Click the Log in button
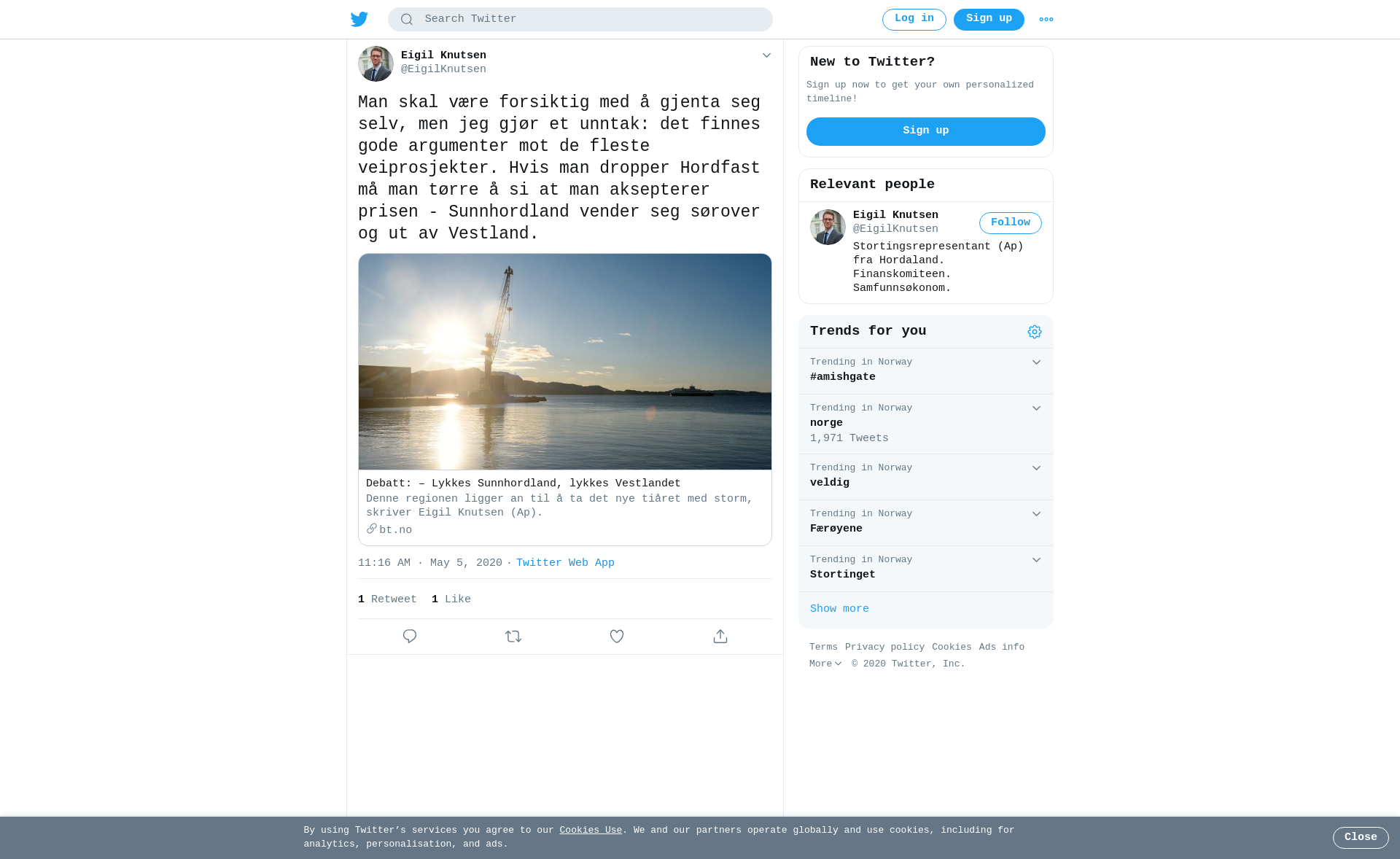The image size is (1400, 859). pos(914,20)
